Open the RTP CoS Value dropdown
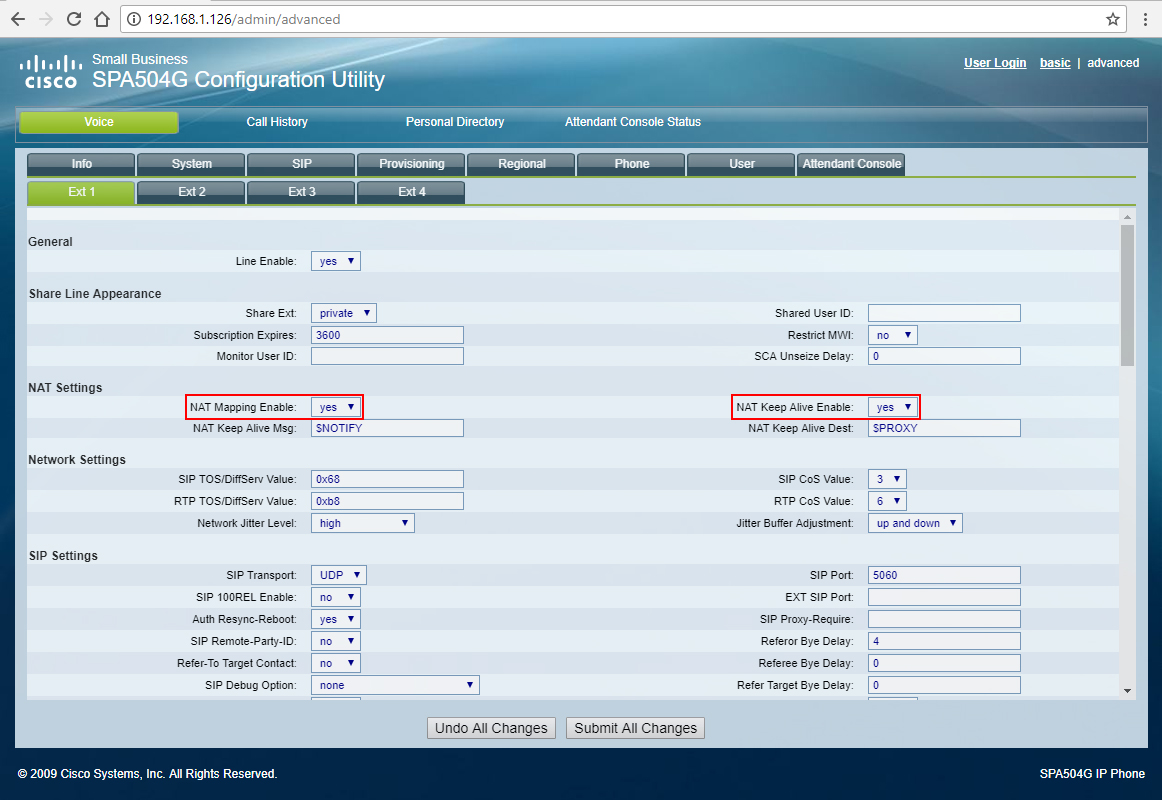This screenshot has height=800, width=1162. point(887,501)
